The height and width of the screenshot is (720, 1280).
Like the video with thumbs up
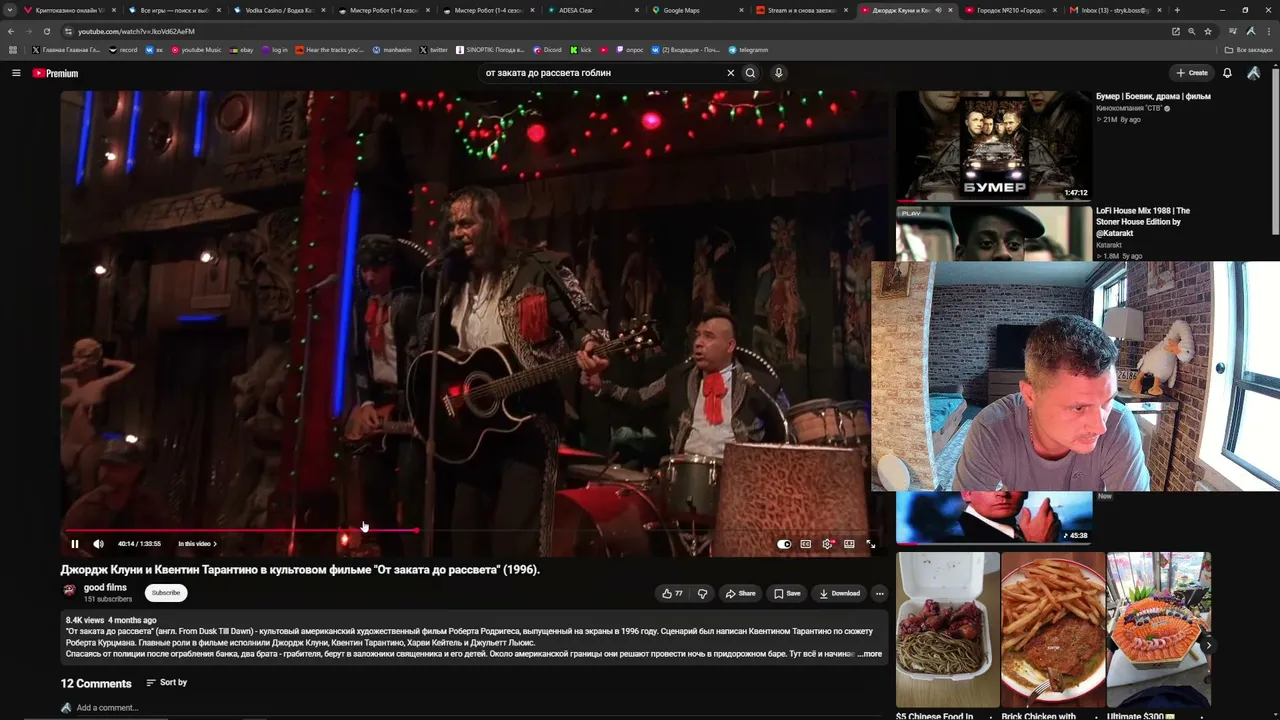(x=672, y=593)
